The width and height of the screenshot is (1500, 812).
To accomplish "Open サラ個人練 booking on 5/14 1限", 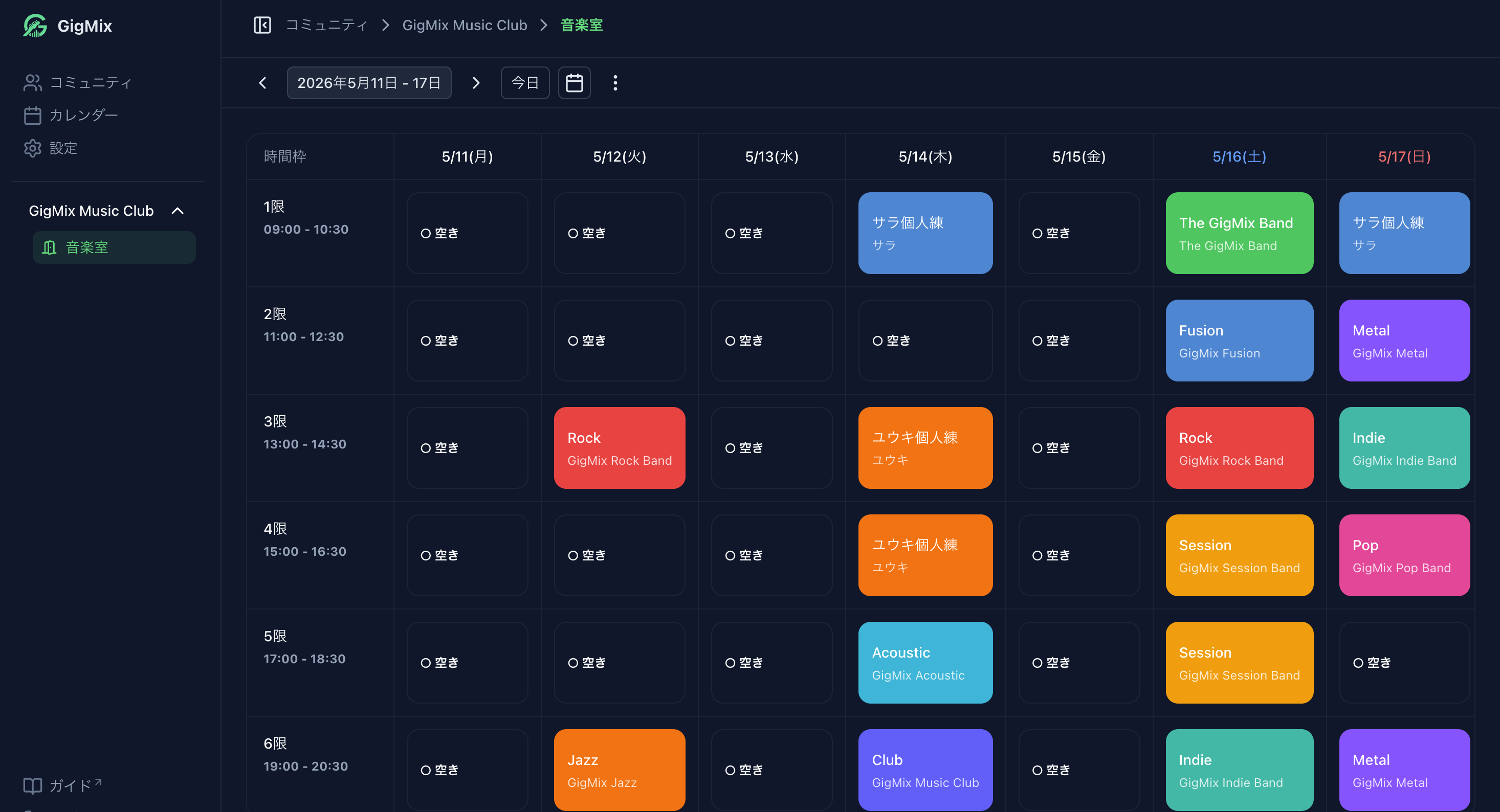I will coord(925,233).
